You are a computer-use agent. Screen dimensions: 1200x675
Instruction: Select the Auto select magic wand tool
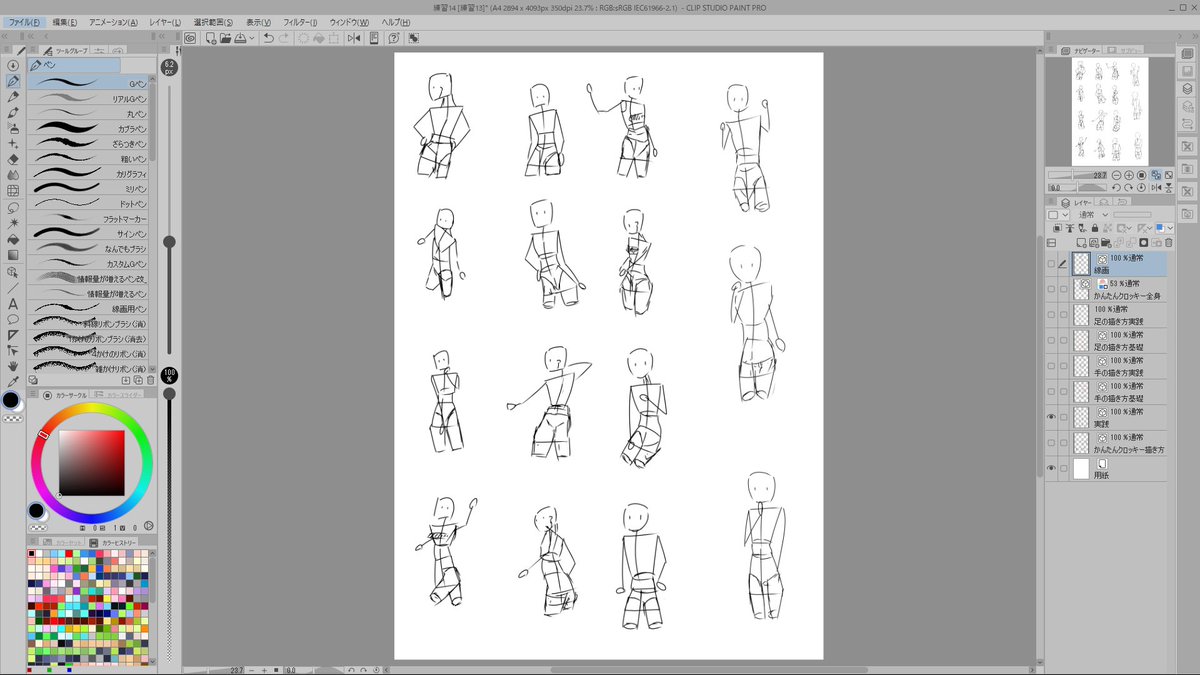13,223
